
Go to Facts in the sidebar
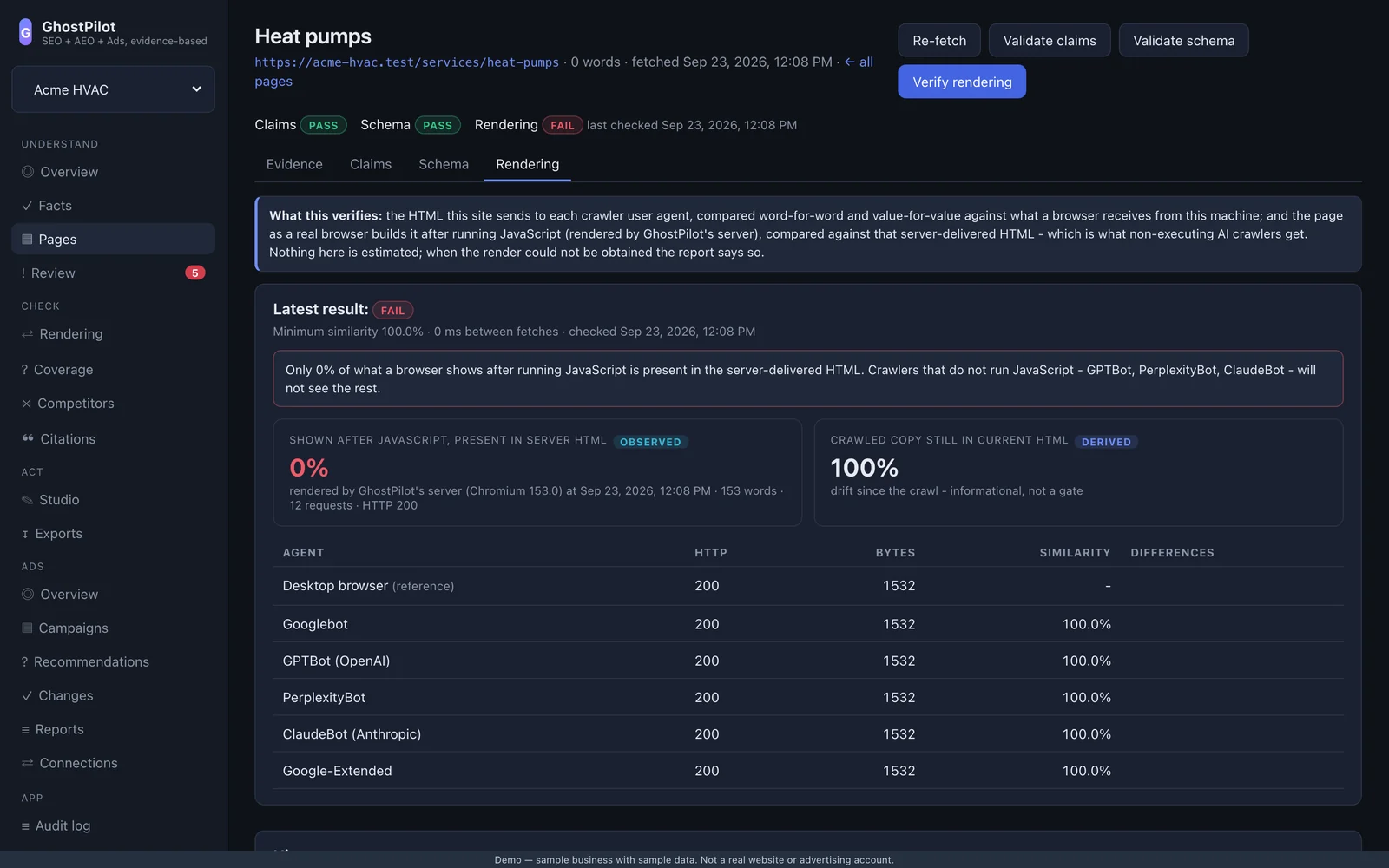point(113,206)
